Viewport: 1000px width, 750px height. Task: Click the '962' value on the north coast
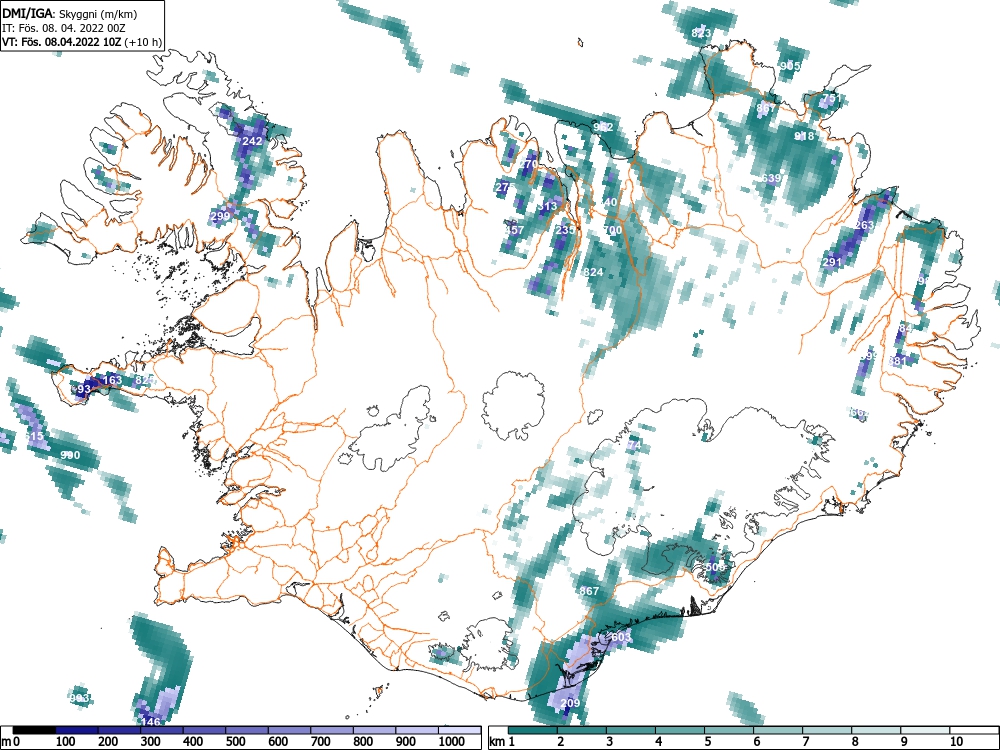603,127
